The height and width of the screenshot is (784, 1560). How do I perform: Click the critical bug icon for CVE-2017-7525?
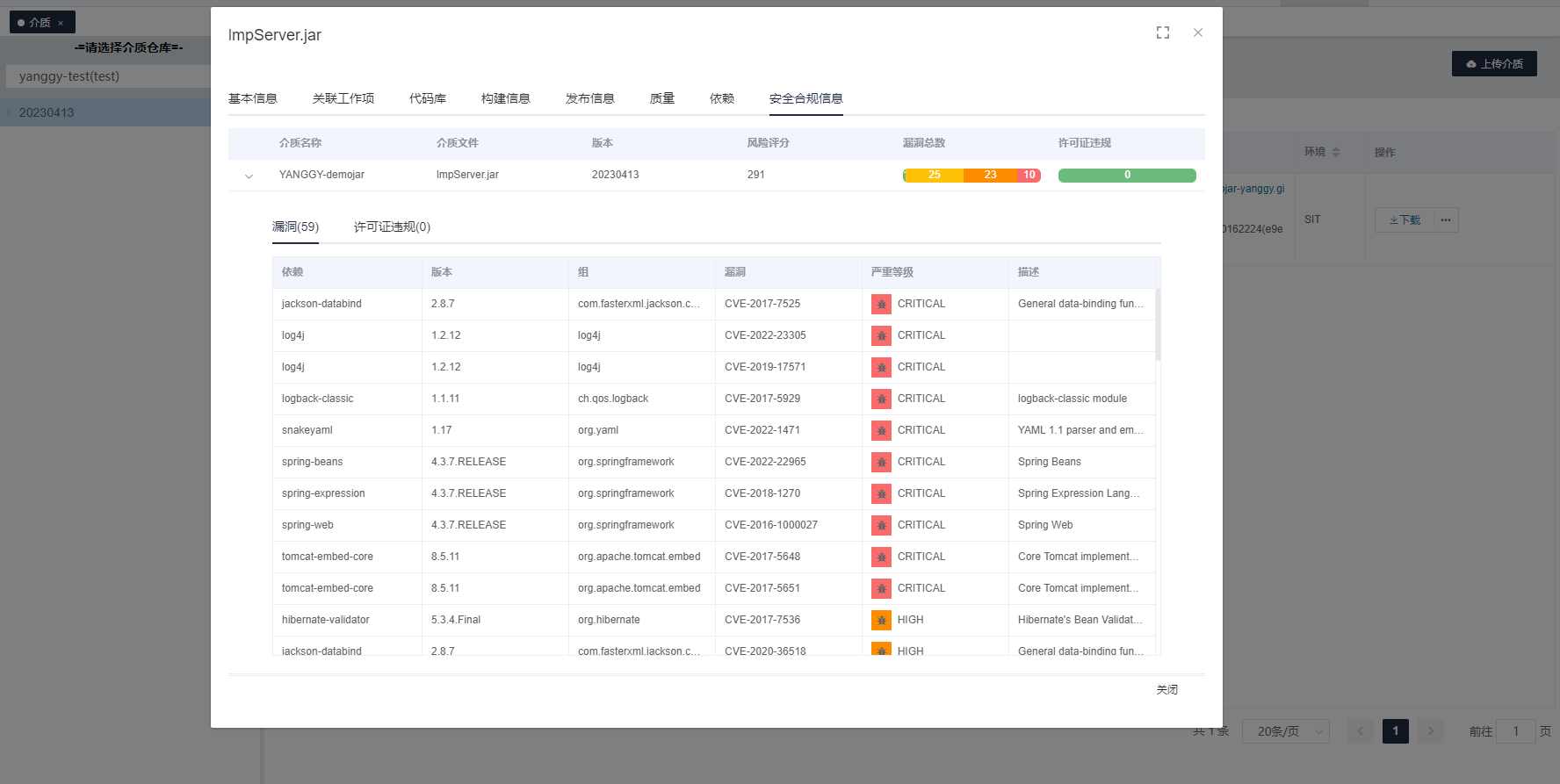pyautogui.click(x=881, y=304)
